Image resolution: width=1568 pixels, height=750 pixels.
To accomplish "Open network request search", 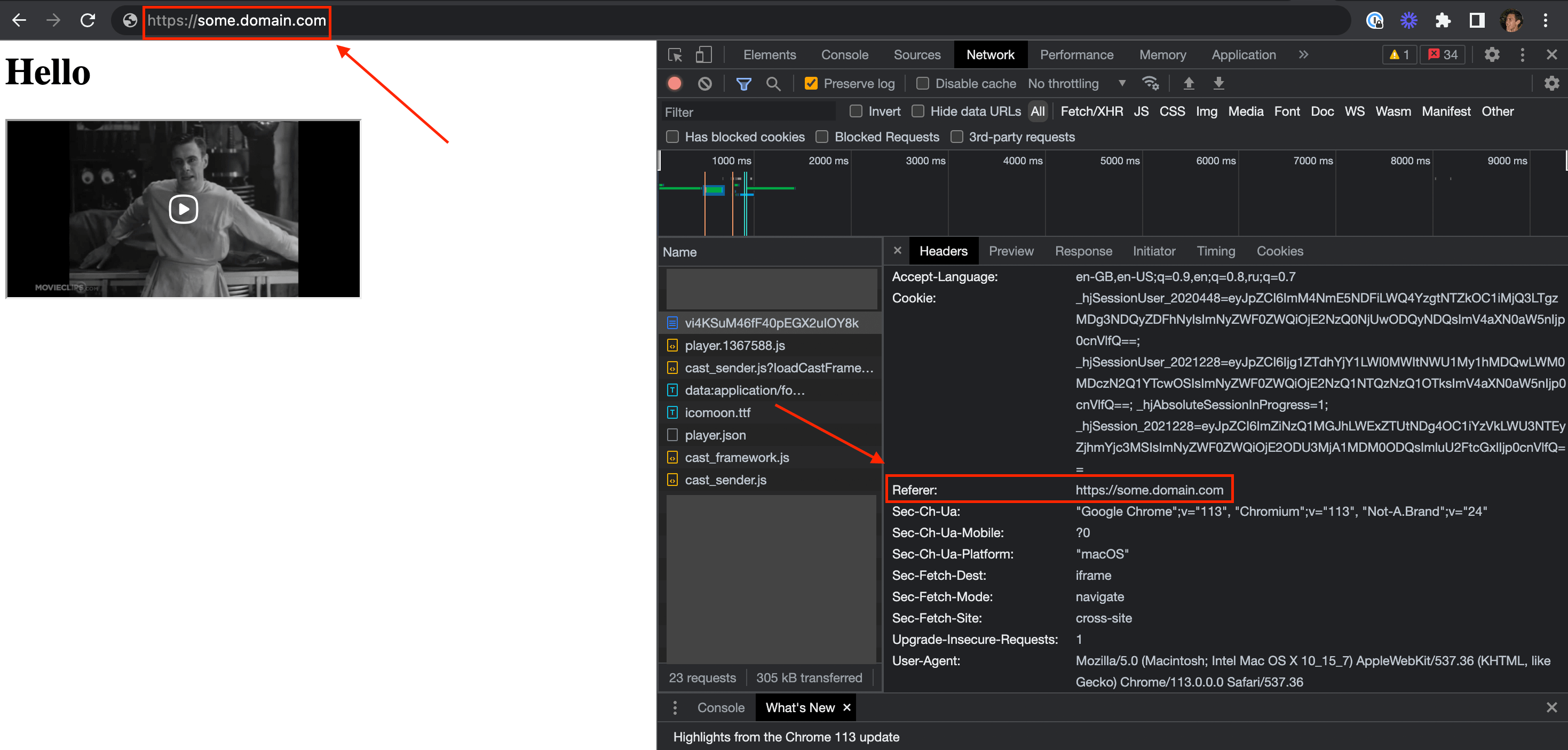I will tap(774, 83).
